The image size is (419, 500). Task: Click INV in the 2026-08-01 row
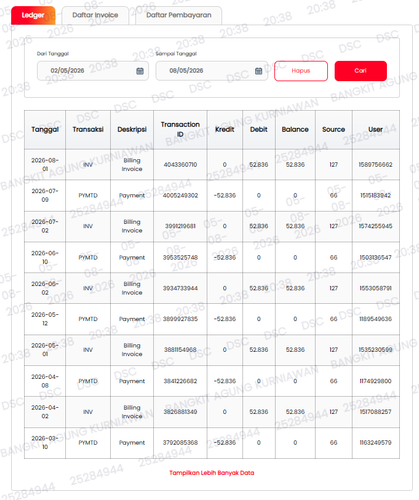tap(88, 165)
